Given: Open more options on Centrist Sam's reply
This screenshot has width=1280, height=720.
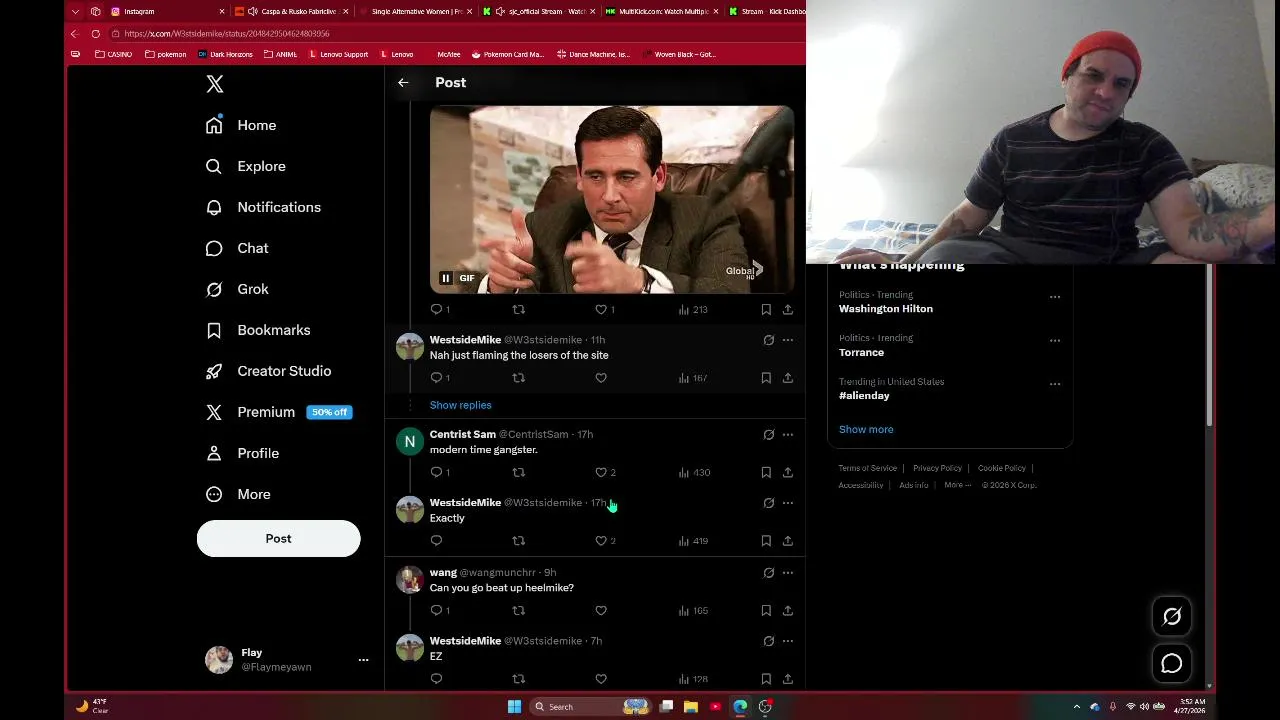Looking at the screenshot, I should pos(788,435).
